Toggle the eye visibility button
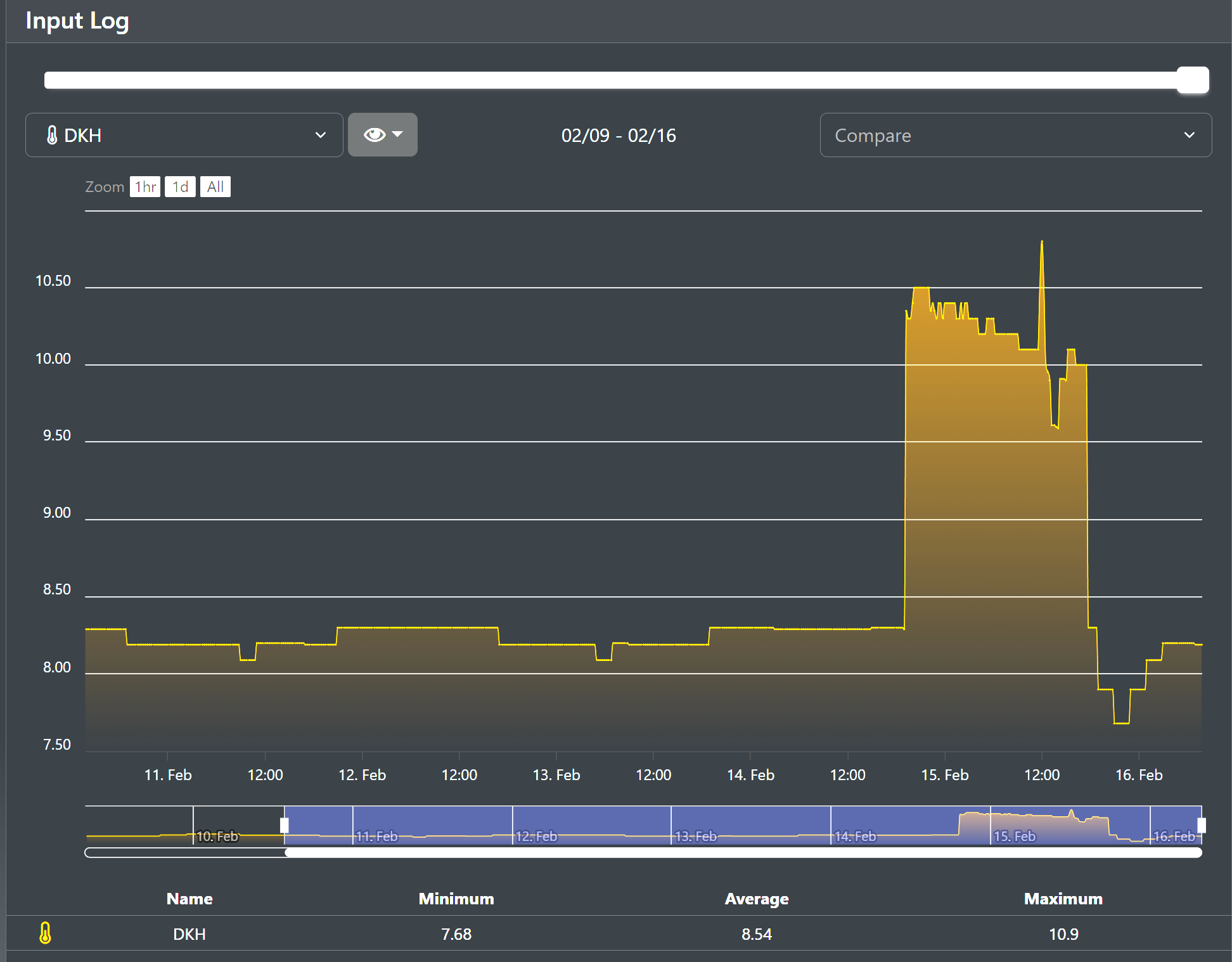The width and height of the screenshot is (1232, 962). coord(375,135)
